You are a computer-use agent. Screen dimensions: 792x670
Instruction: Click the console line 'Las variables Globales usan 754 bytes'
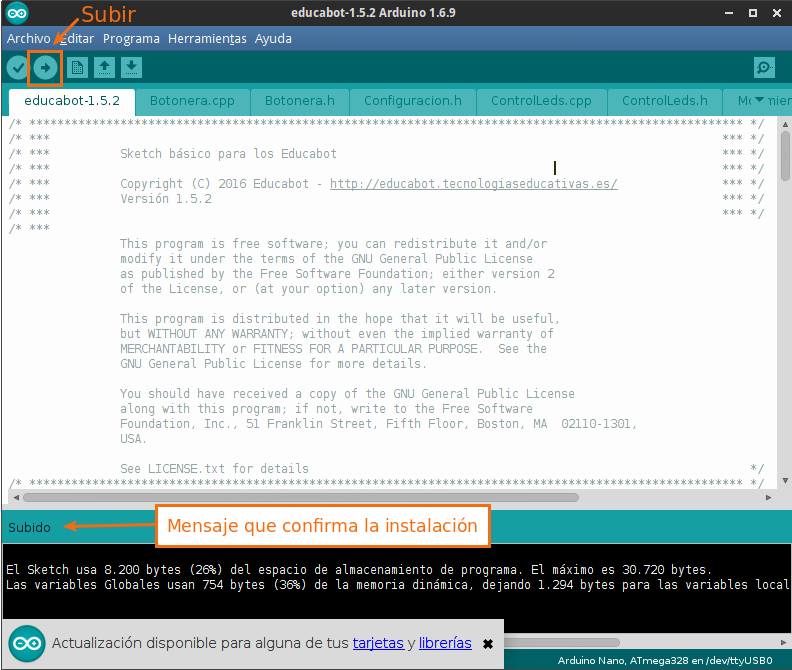pyautogui.click(x=397, y=585)
